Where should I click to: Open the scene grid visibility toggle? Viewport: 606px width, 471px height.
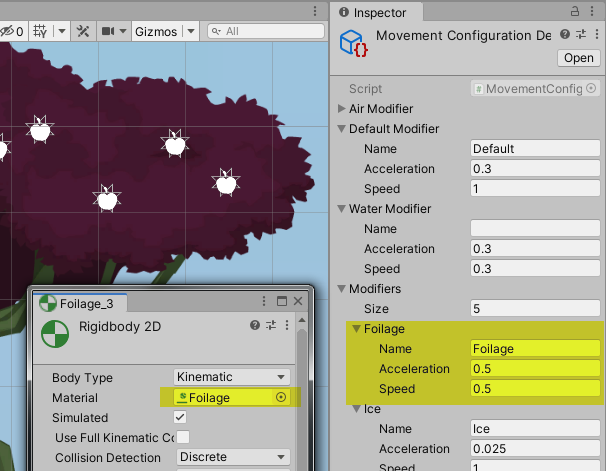[x=41, y=31]
